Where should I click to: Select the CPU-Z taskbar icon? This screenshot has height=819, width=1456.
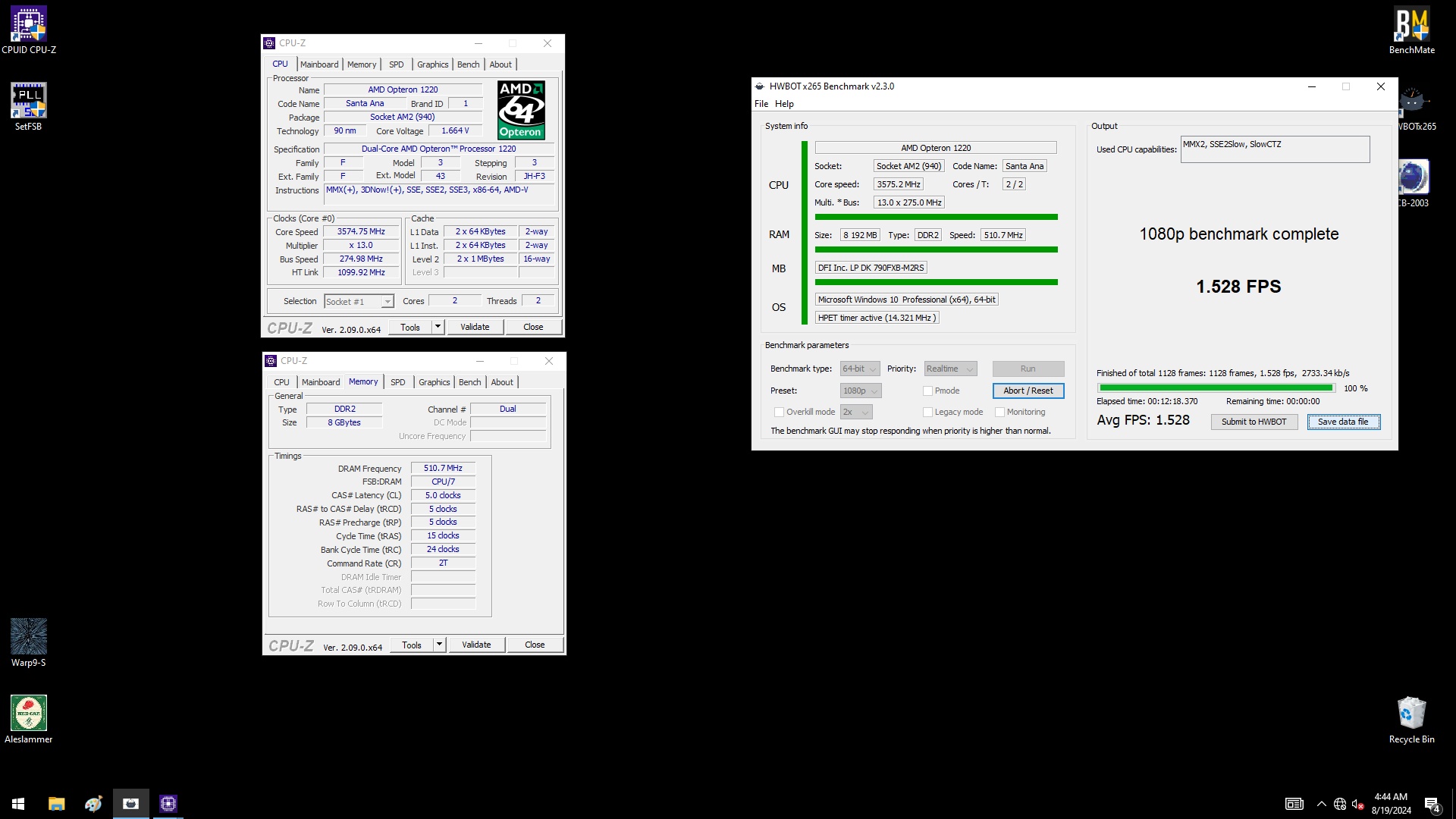pos(168,803)
